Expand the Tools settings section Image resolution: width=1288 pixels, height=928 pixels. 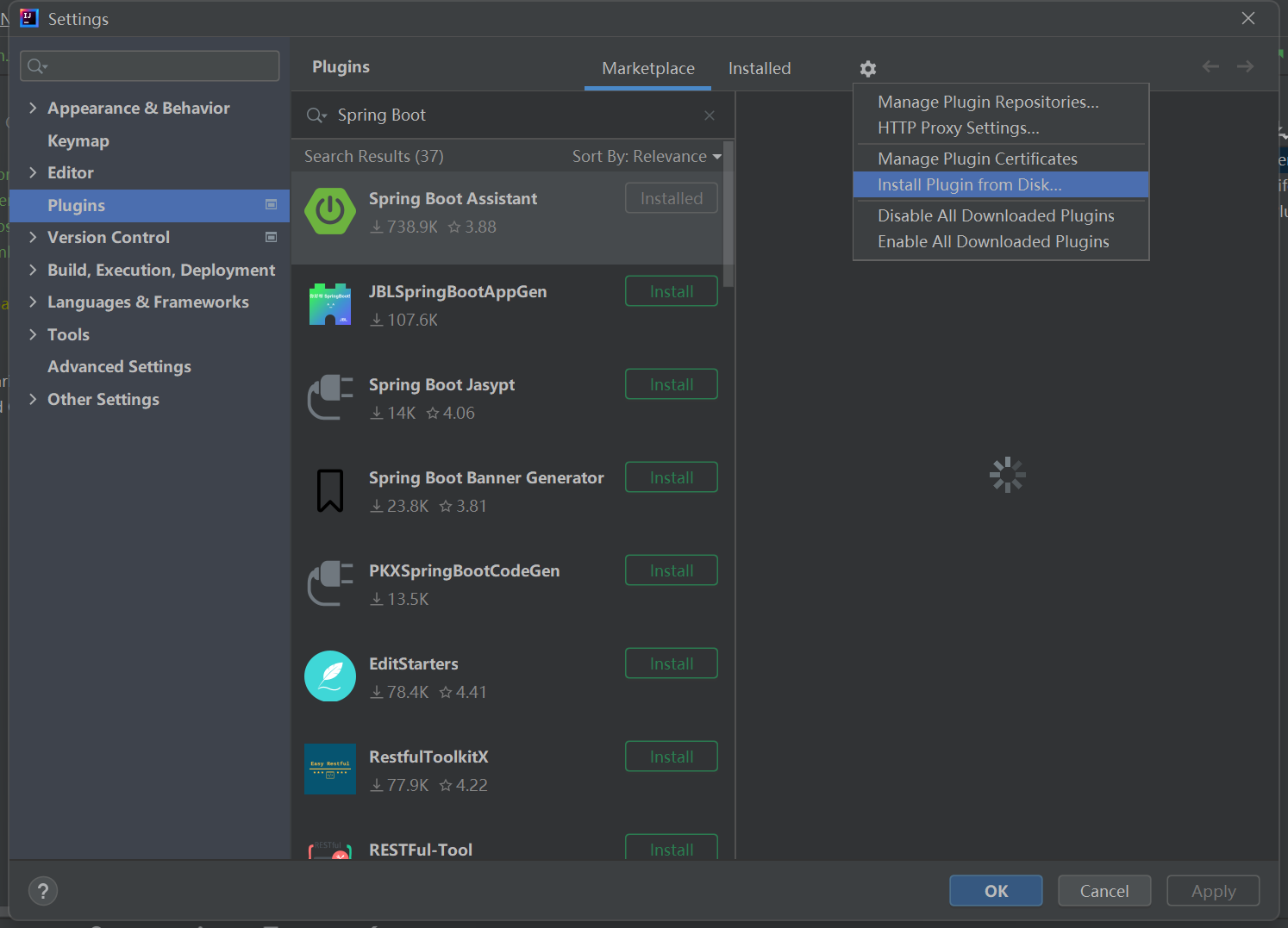pyautogui.click(x=33, y=334)
